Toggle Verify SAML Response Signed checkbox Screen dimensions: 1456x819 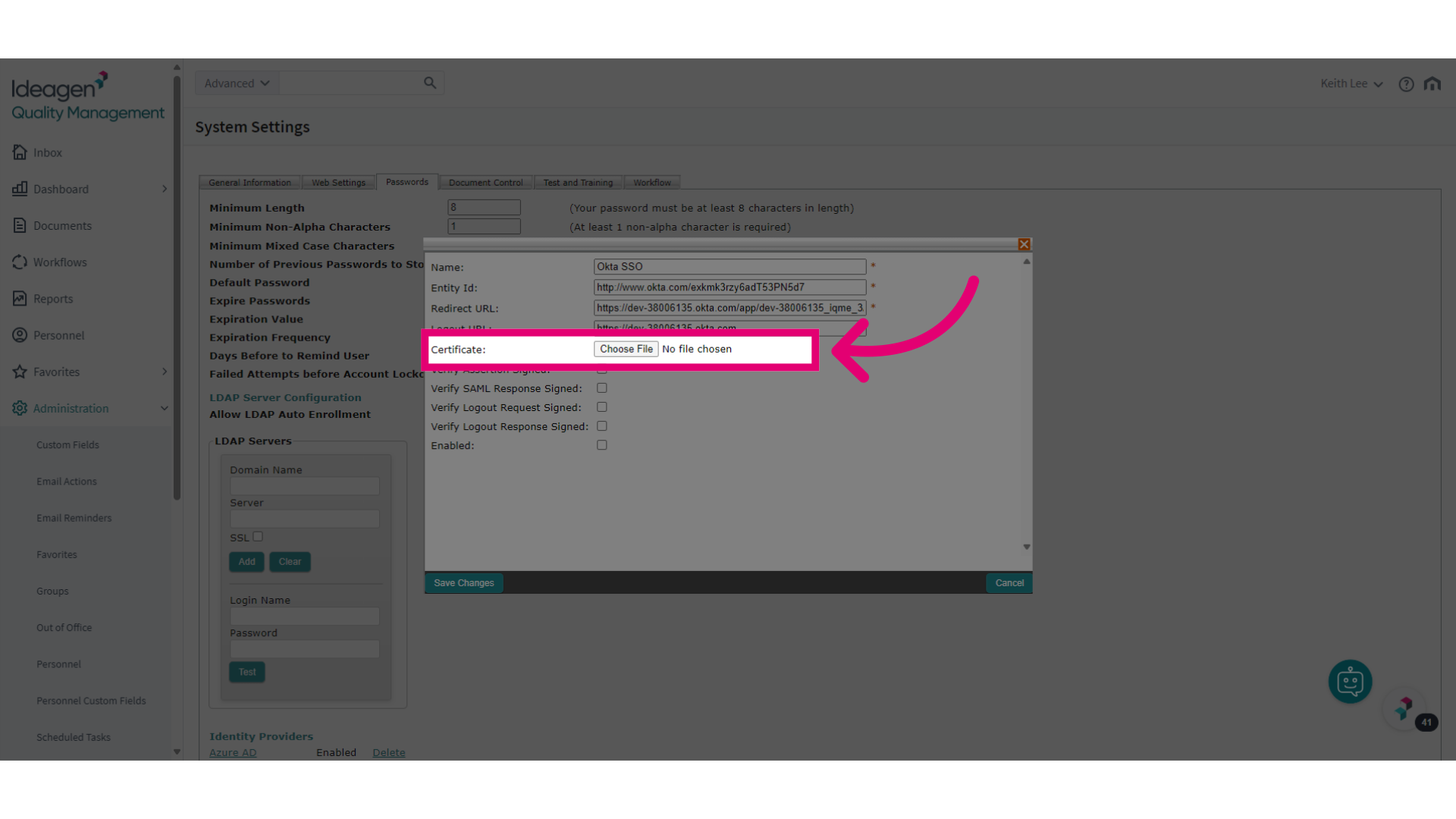tap(602, 388)
